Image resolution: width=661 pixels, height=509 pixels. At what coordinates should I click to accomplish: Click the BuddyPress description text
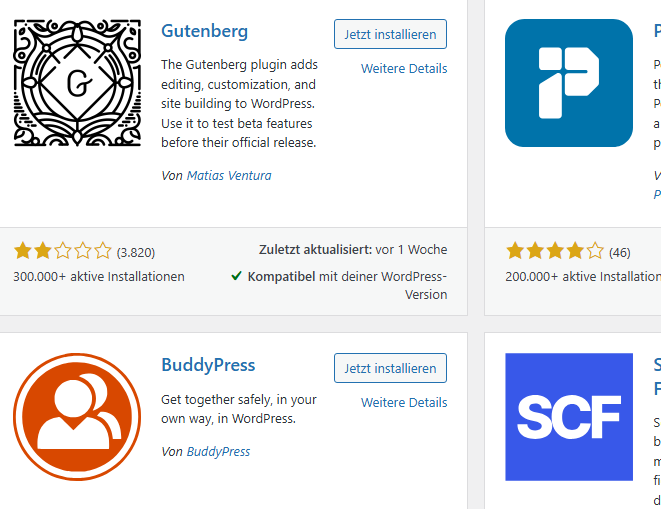pyautogui.click(x=238, y=409)
